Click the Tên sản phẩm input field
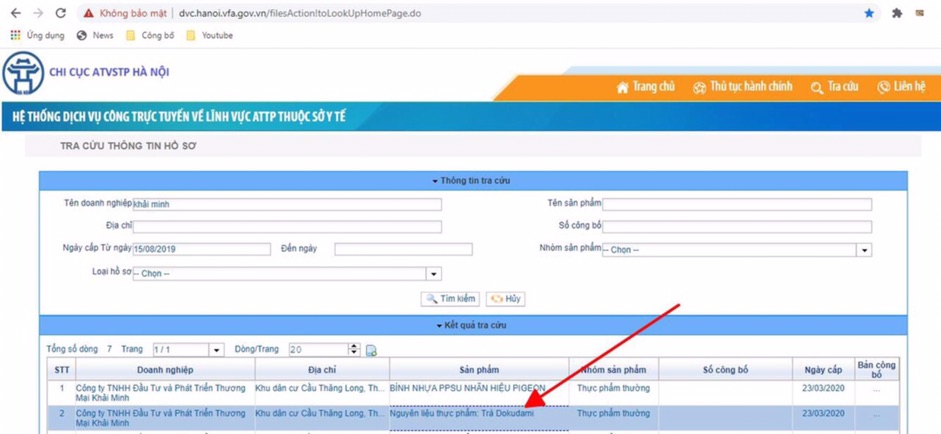 (736, 204)
